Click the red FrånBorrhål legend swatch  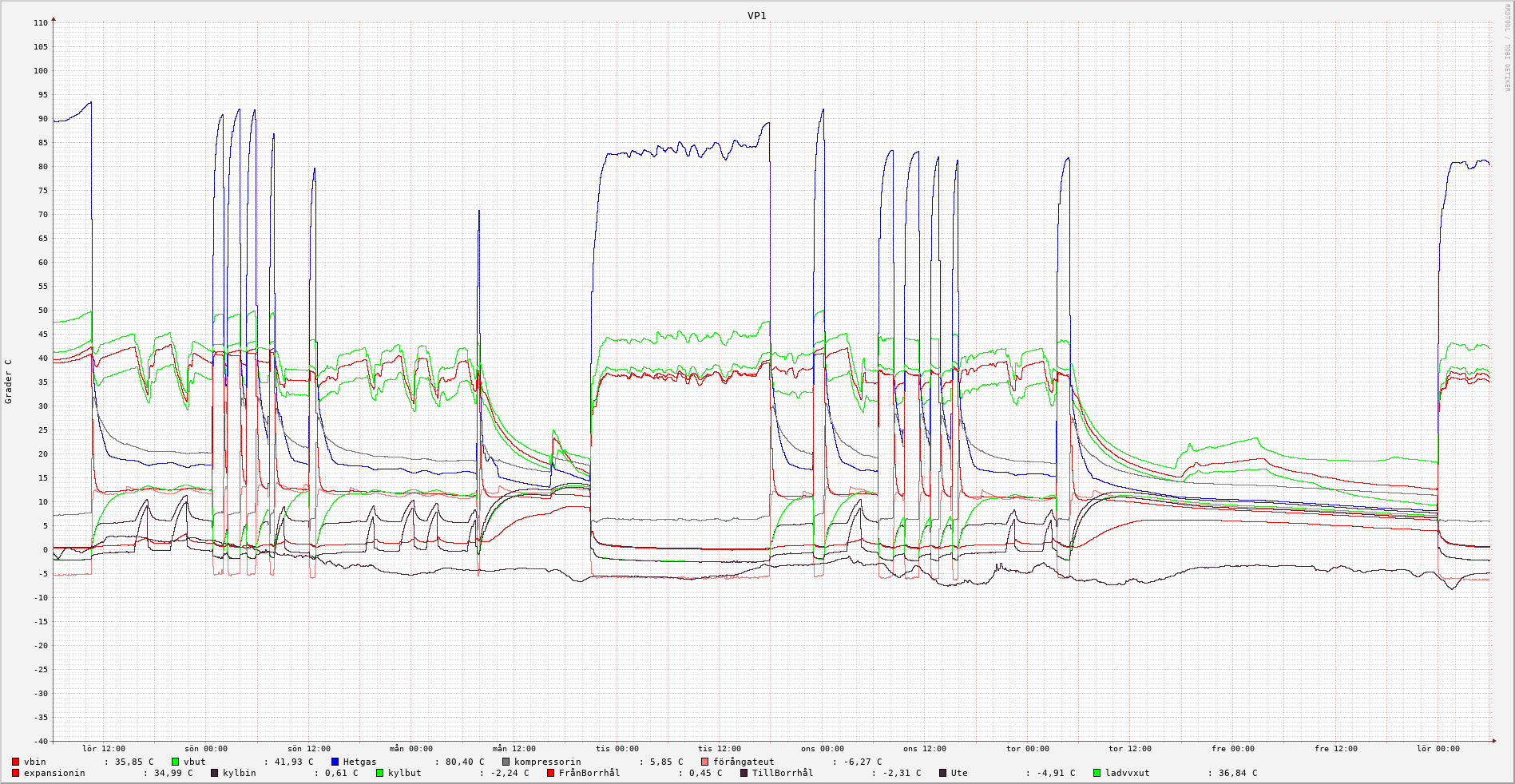551,773
